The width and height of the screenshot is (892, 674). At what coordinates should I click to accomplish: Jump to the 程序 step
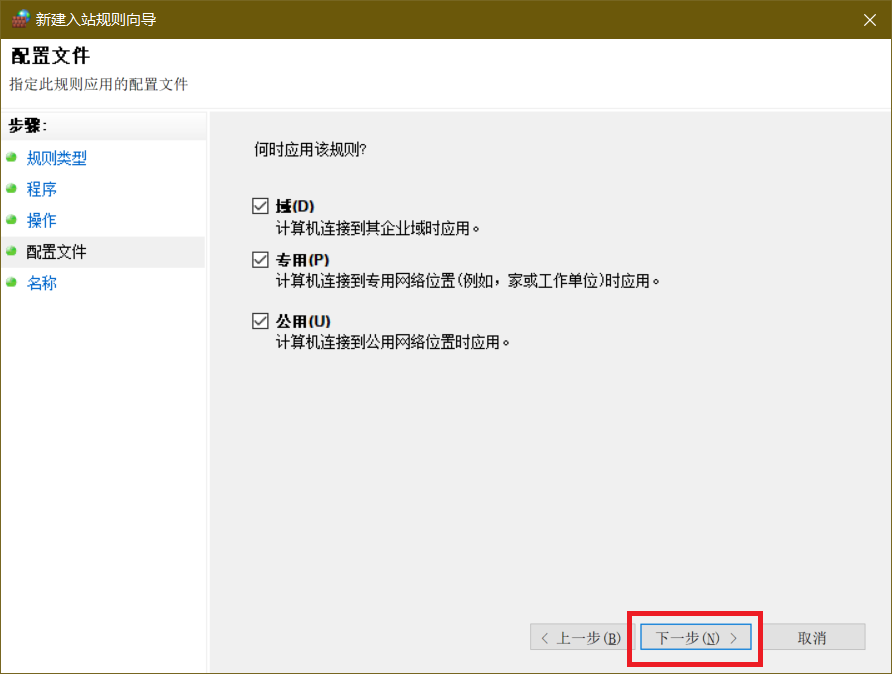42,189
